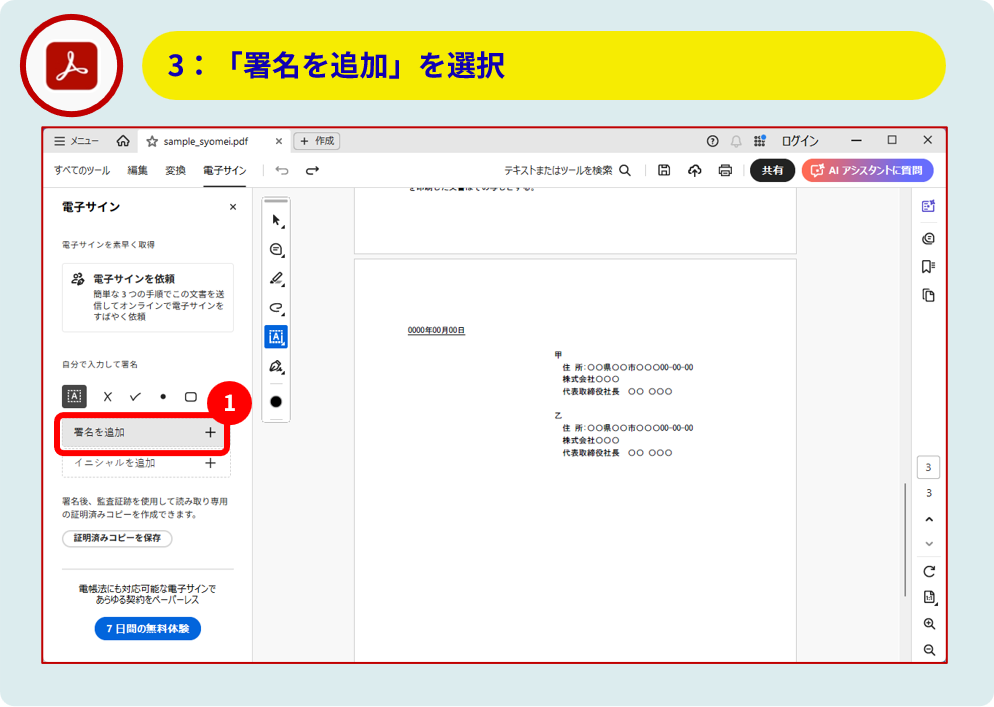Select the checkmark stamp tool
This screenshot has height=707, width=994.
click(135, 396)
